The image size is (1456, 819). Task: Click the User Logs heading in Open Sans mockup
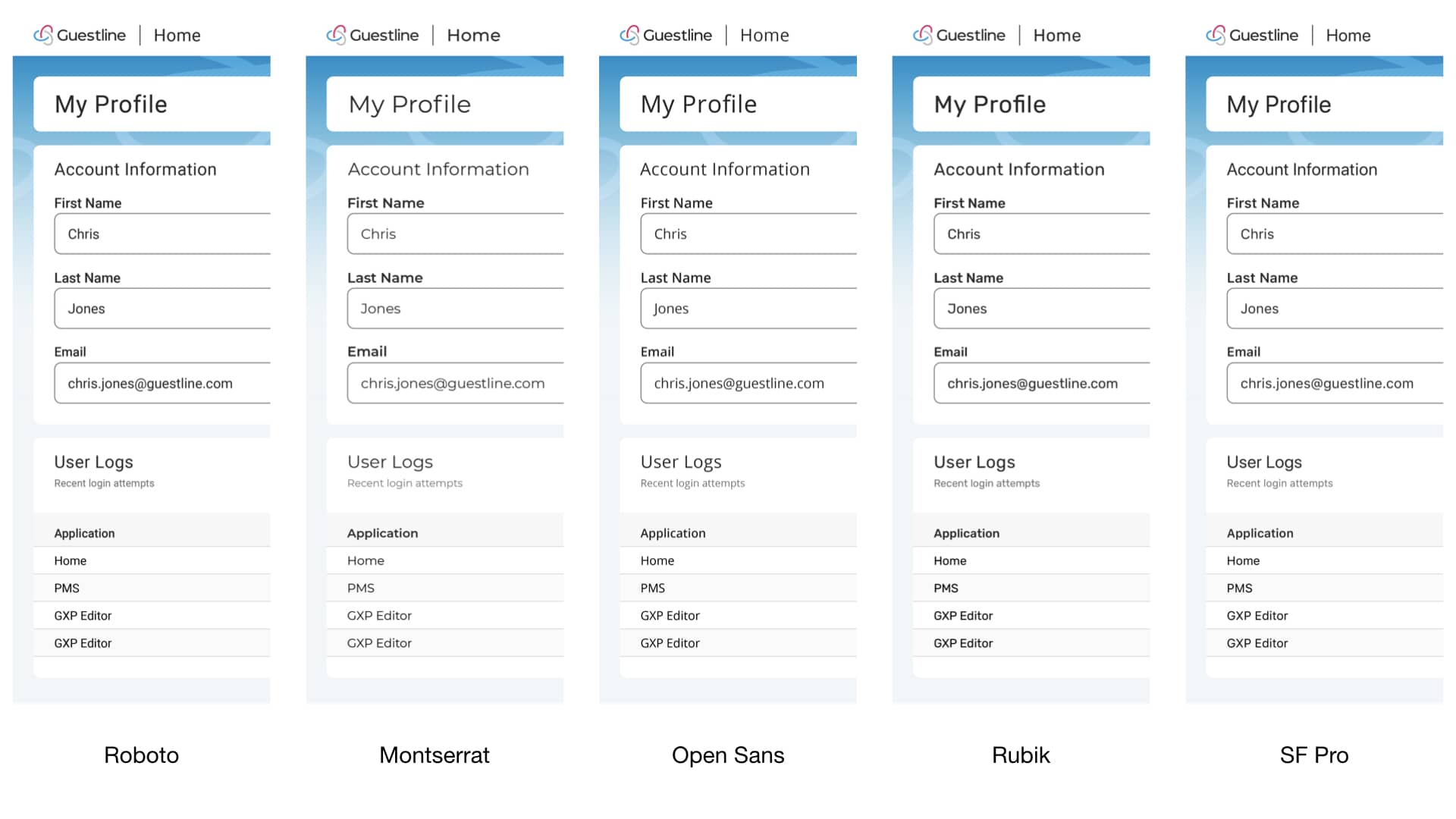pyautogui.click(x=681, y=462)
